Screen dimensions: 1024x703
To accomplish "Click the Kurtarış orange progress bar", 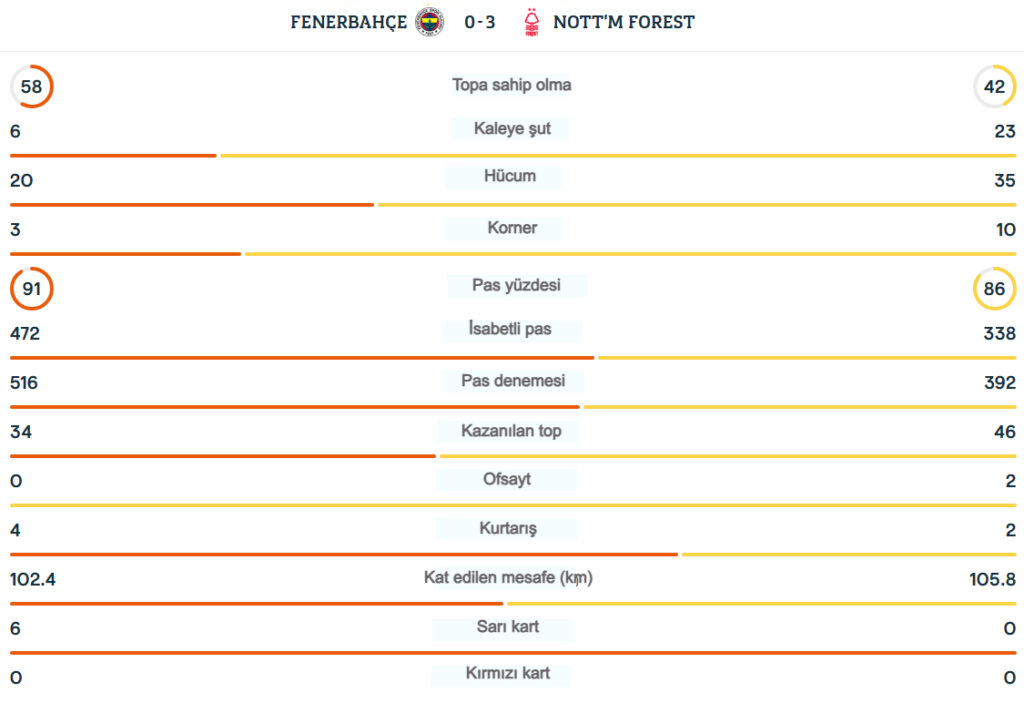I will pyautogui.click(x=344, y=554).
